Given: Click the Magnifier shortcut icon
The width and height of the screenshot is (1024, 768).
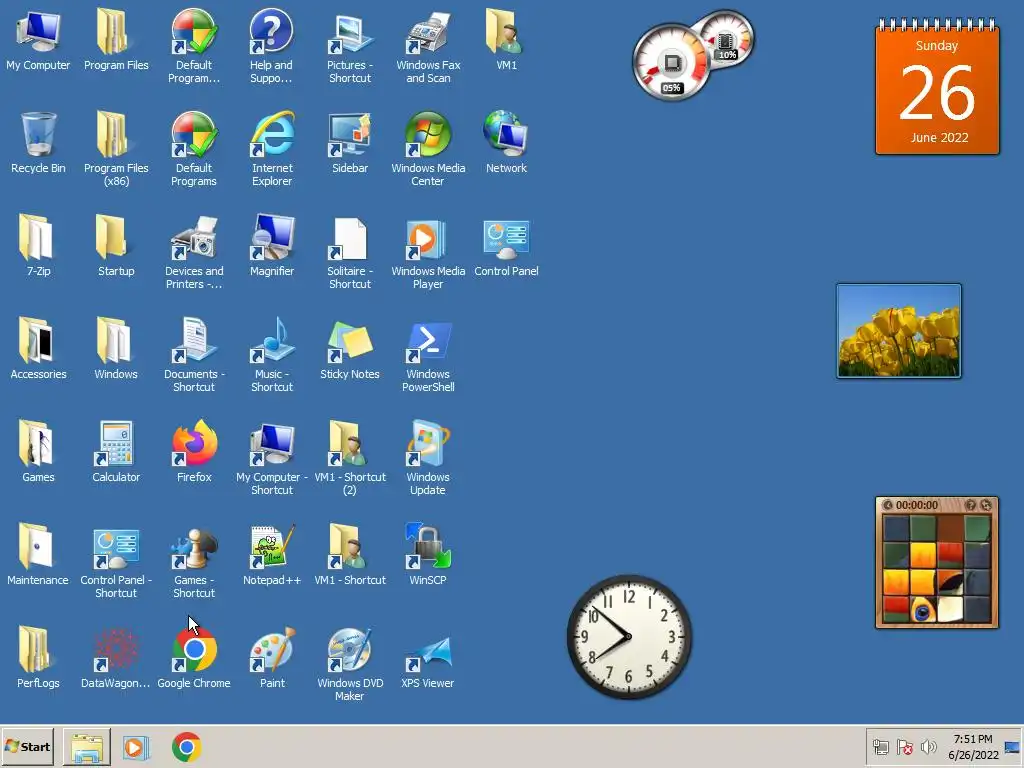Looking at the screenshot, I should (x=272, y=246).
